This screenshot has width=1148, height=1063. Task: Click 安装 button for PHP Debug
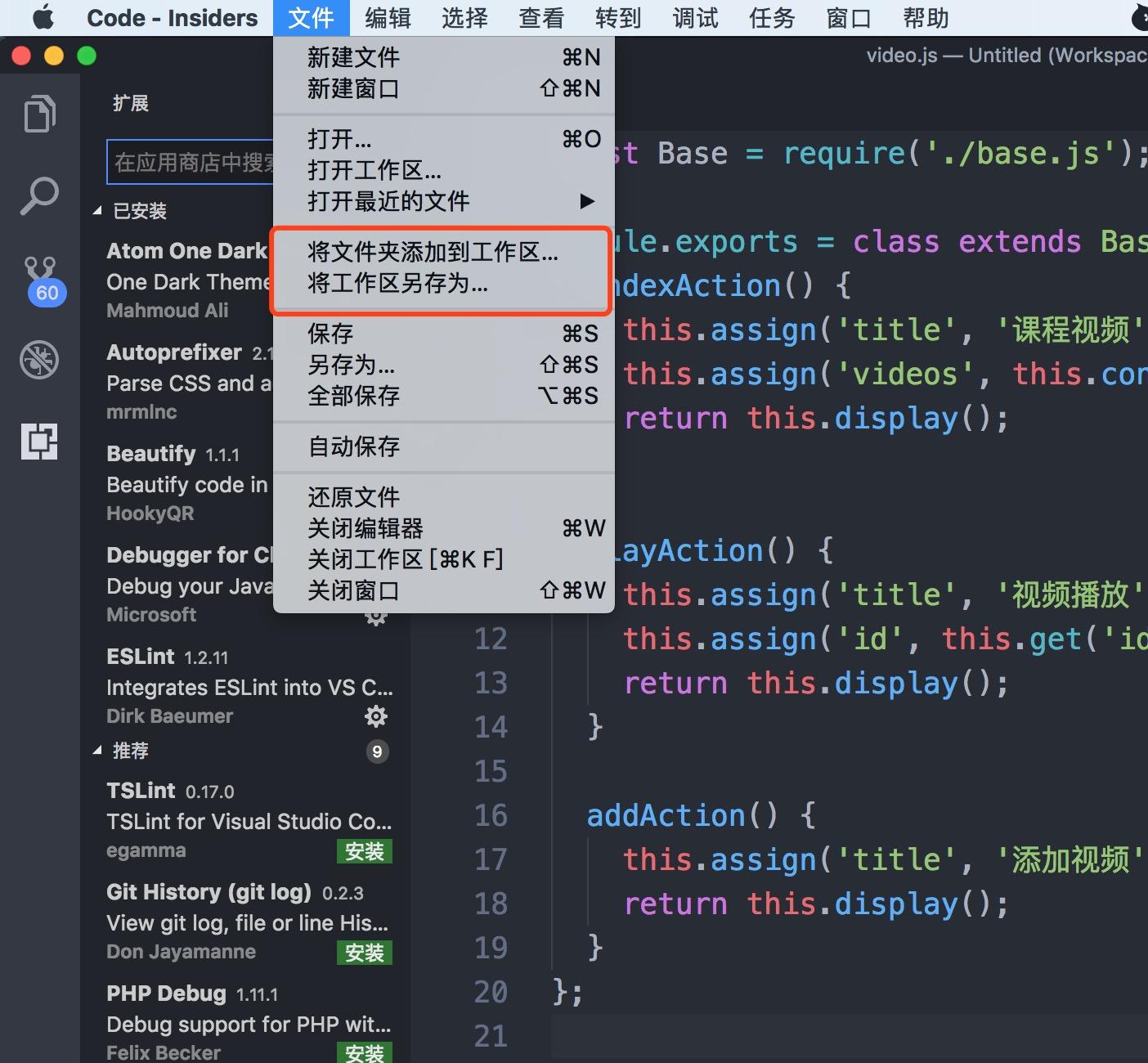coord(365,1052)
